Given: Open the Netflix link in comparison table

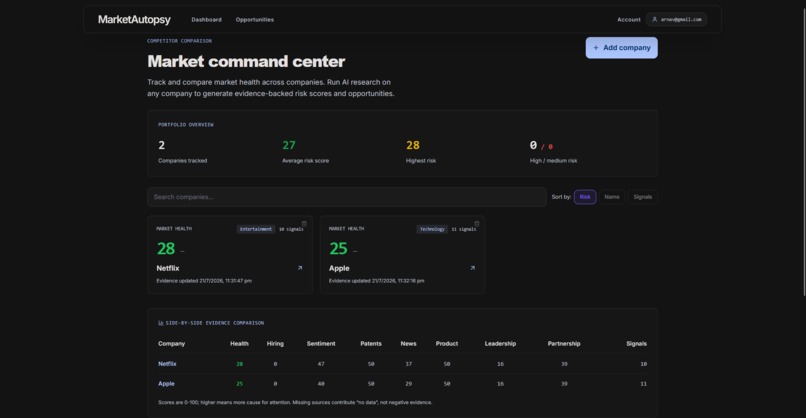Looking at the screenshot, I should coord(167,364).
